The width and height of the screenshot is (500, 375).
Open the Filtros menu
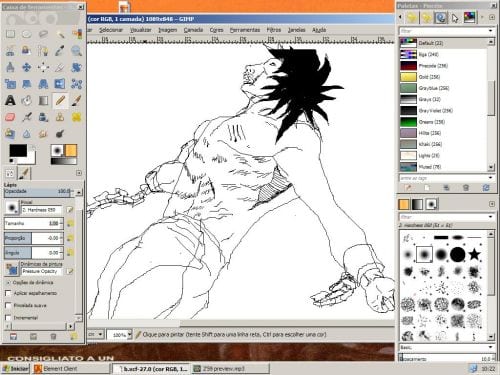274,30
